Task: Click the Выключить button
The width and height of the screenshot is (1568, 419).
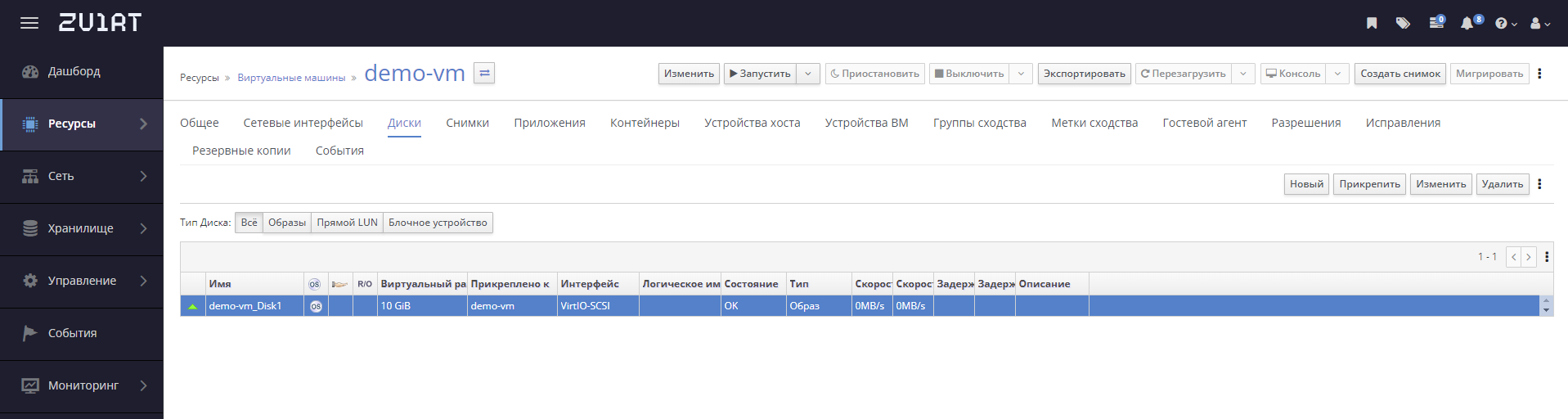Action: 969,74
